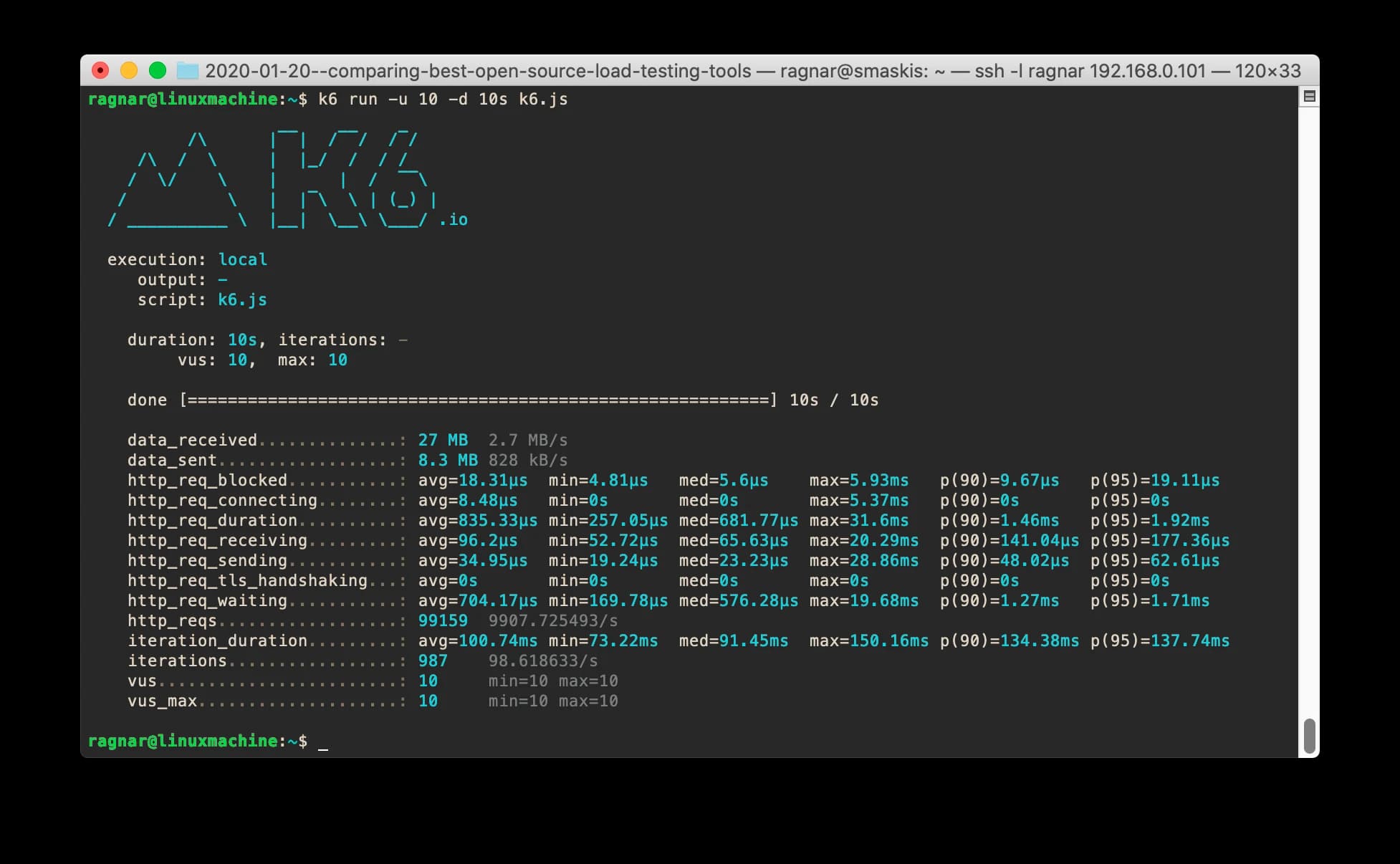1400x864 pixels.
Task: Click 'p(95)=1.71ms' in http_req_waiting row
Action: 1150,600
